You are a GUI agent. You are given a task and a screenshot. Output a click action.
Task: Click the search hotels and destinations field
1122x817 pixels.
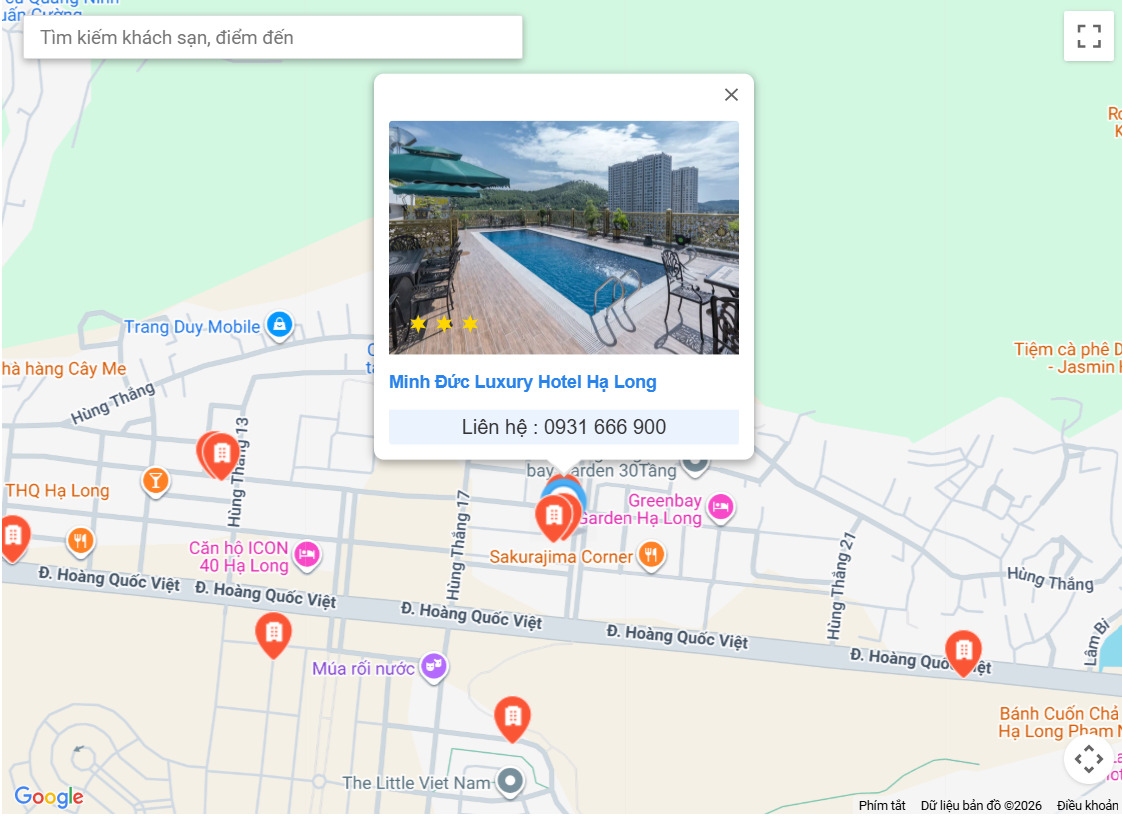click(x=273, y=37)
